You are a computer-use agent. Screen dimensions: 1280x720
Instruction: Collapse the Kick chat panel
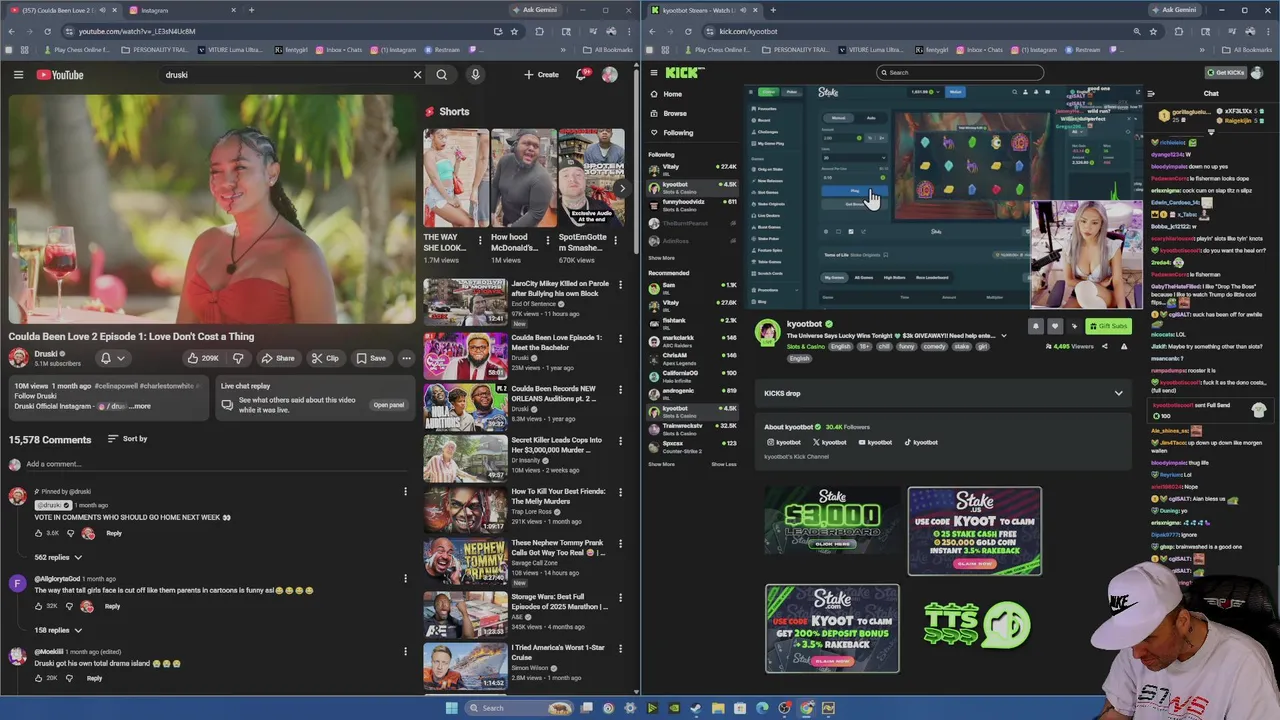1151,94
